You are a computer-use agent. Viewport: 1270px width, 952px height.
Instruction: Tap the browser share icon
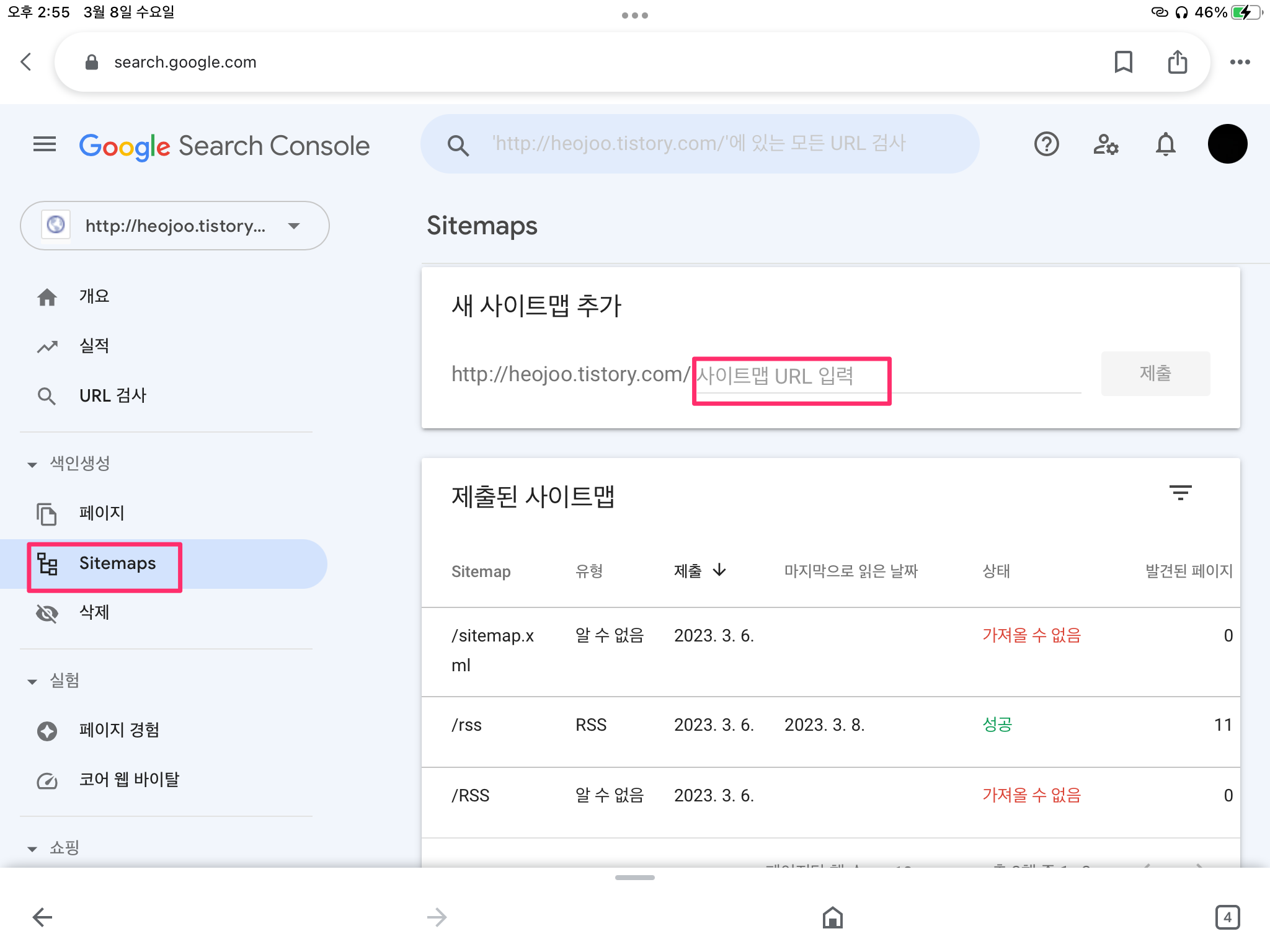pyautogui.click(x=1177, y=62)
